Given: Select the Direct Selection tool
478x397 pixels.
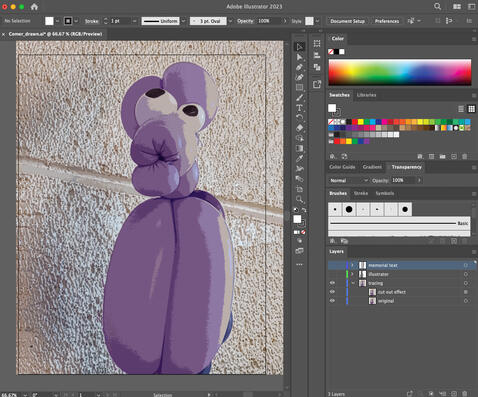Looking at the screenshot, I should coord(300,57).
